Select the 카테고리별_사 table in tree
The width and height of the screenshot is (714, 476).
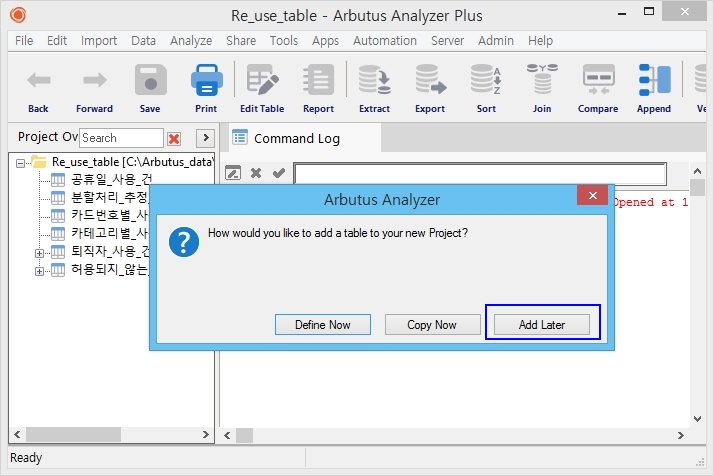[x=109, y=234]
